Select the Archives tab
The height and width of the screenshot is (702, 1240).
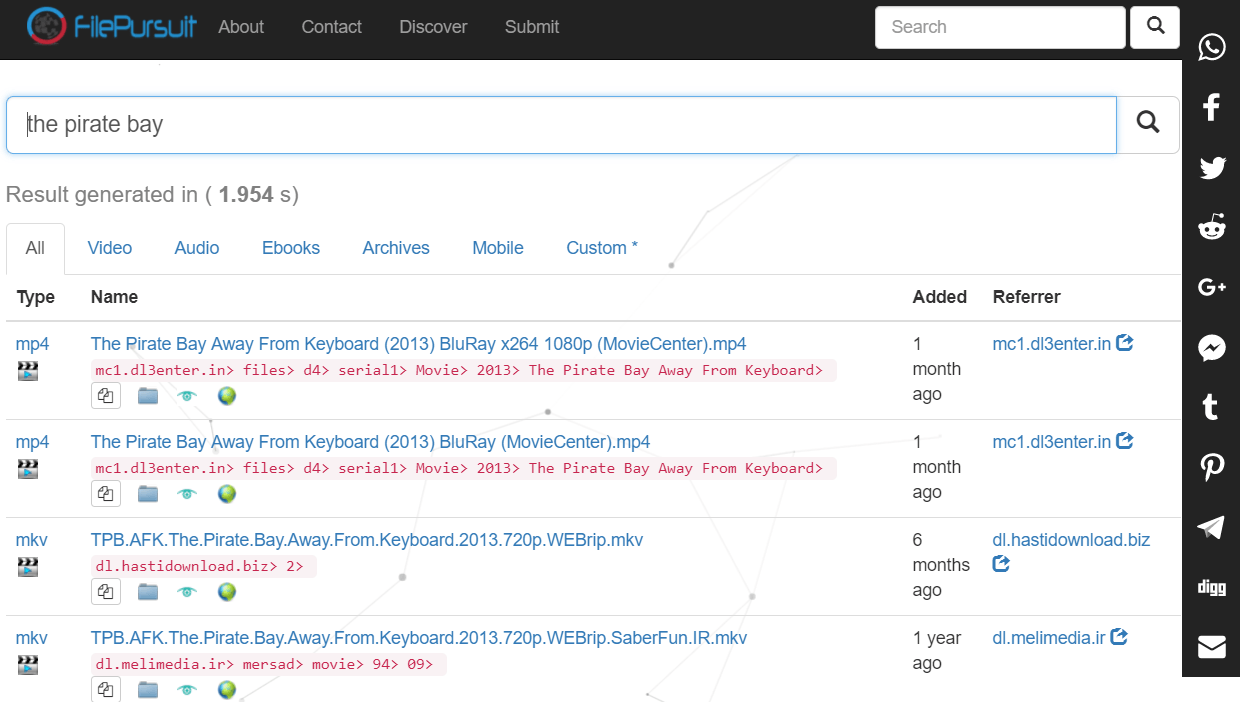tap(396, 248)
